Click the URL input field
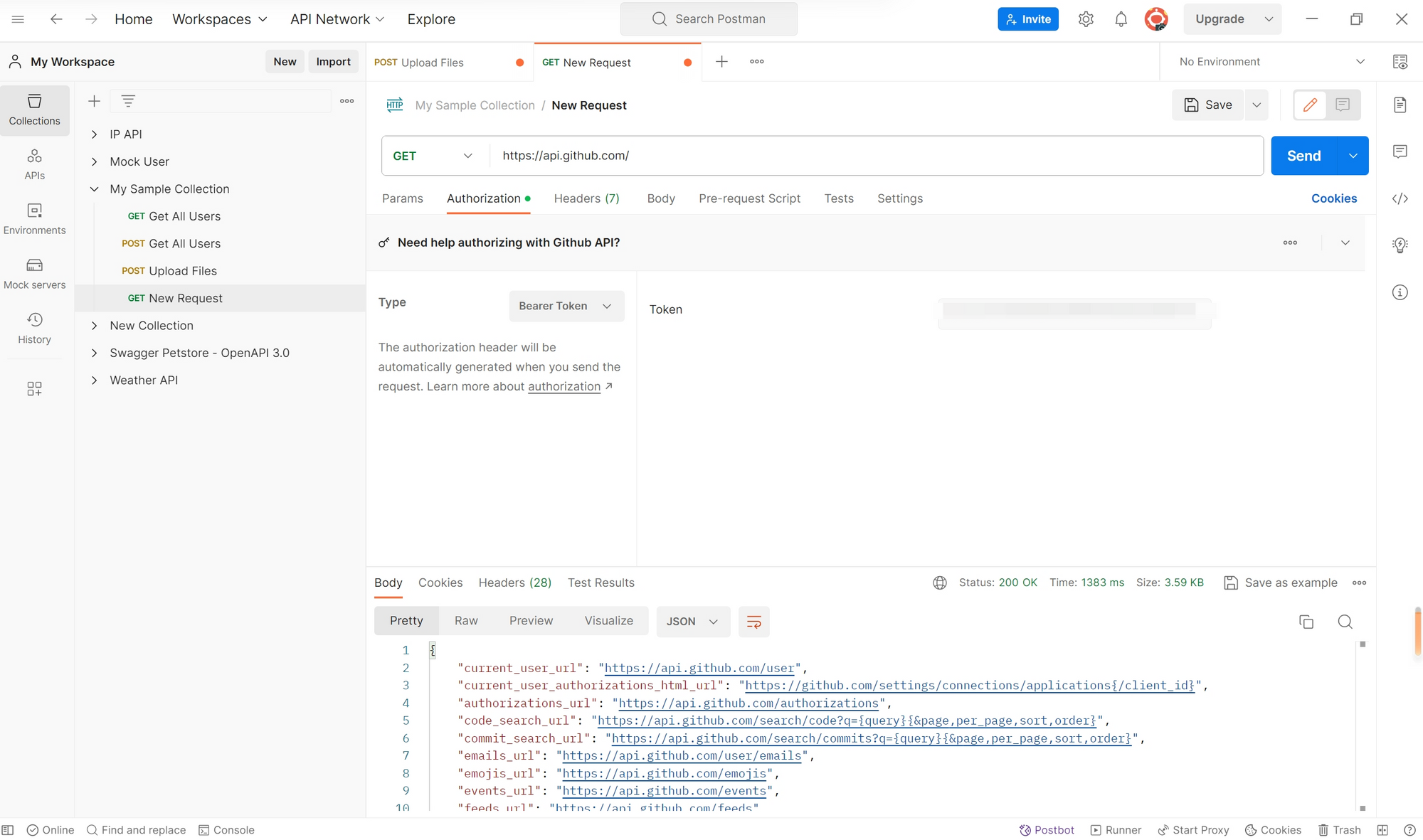The width and height of the screenshot is (1423, 840). tap(876, 155)
